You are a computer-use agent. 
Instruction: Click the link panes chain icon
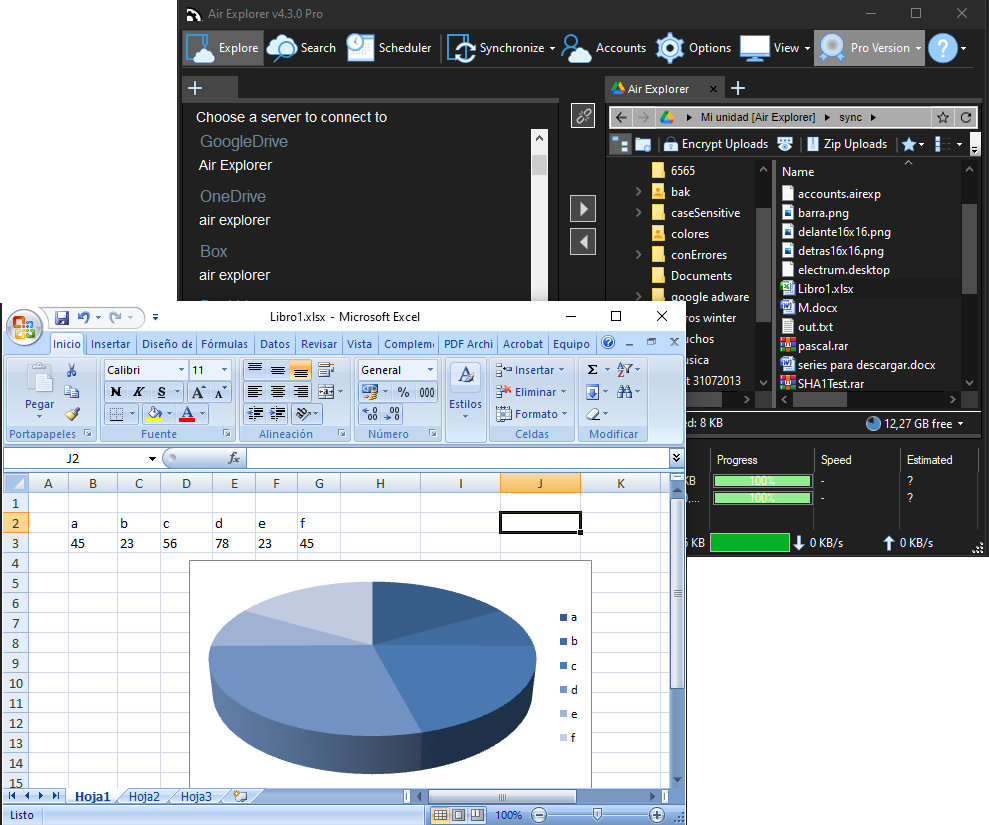[583, 115]
